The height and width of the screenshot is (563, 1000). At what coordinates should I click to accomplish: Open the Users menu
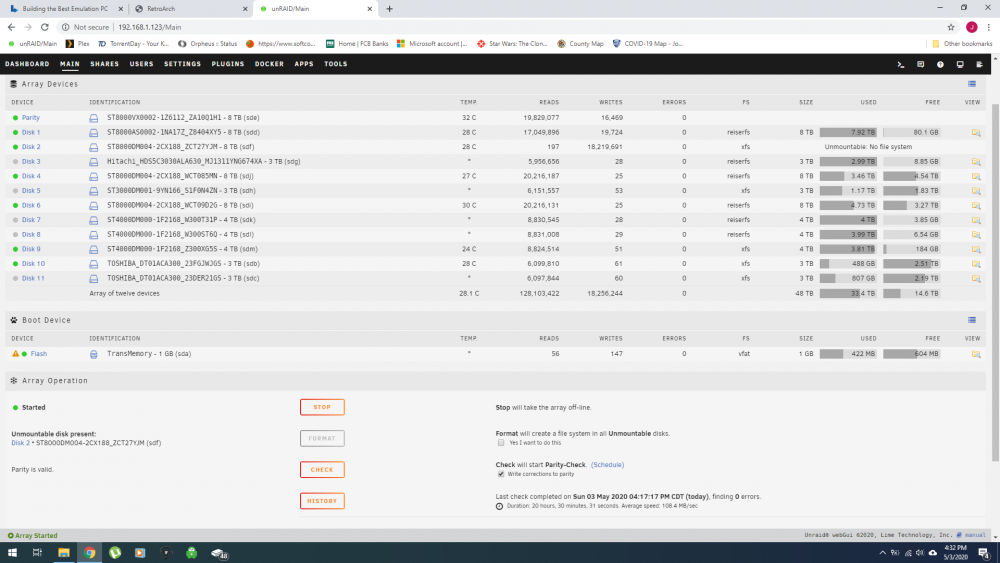142,64
